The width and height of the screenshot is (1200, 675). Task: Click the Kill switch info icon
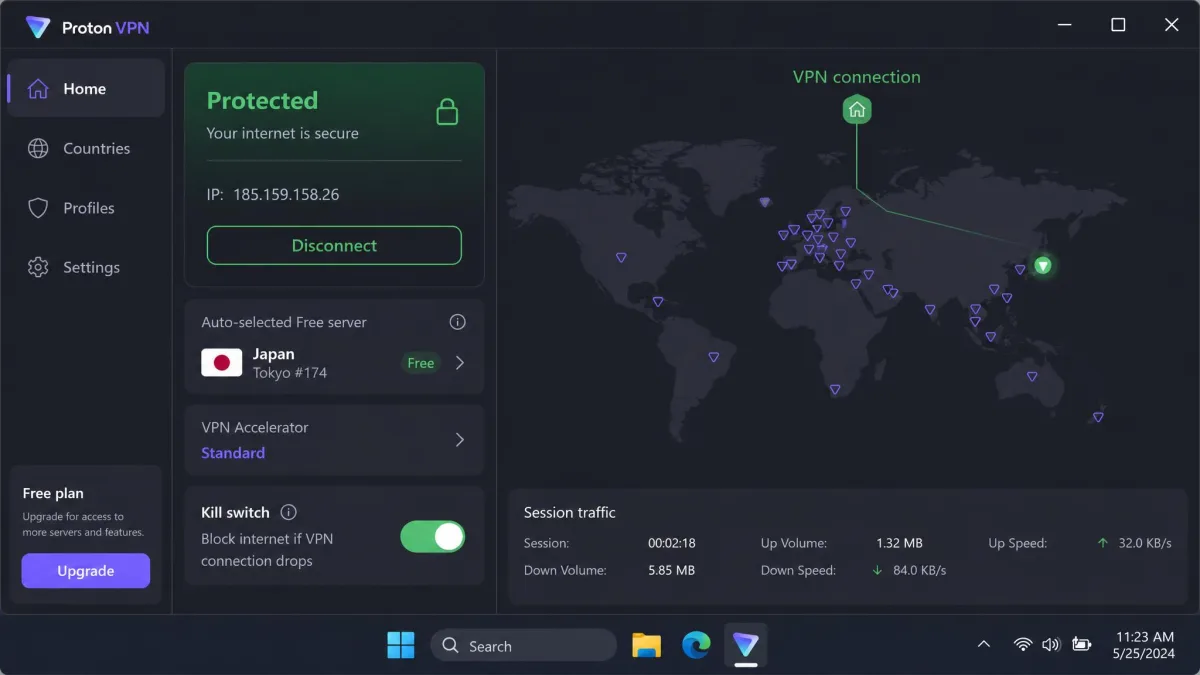coord(289,512)
